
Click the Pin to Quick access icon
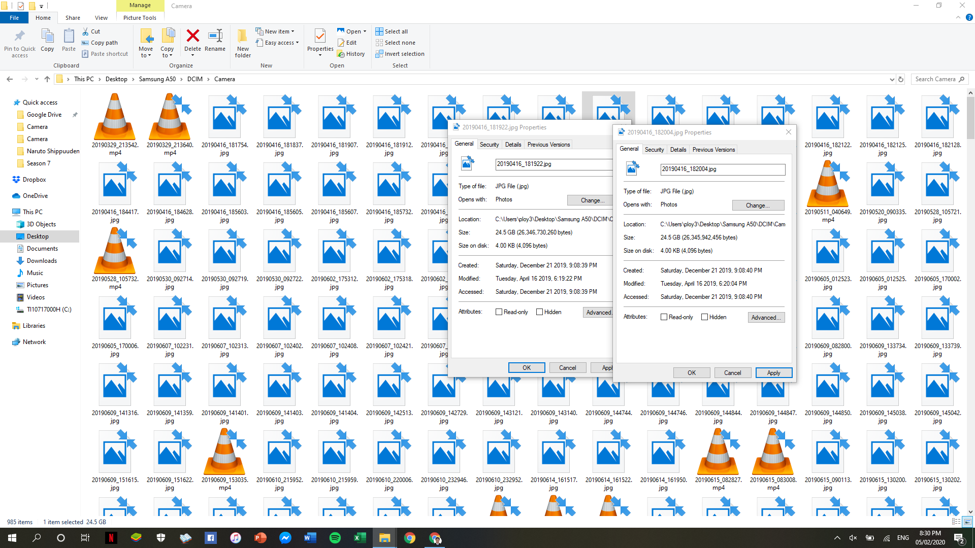19,43
